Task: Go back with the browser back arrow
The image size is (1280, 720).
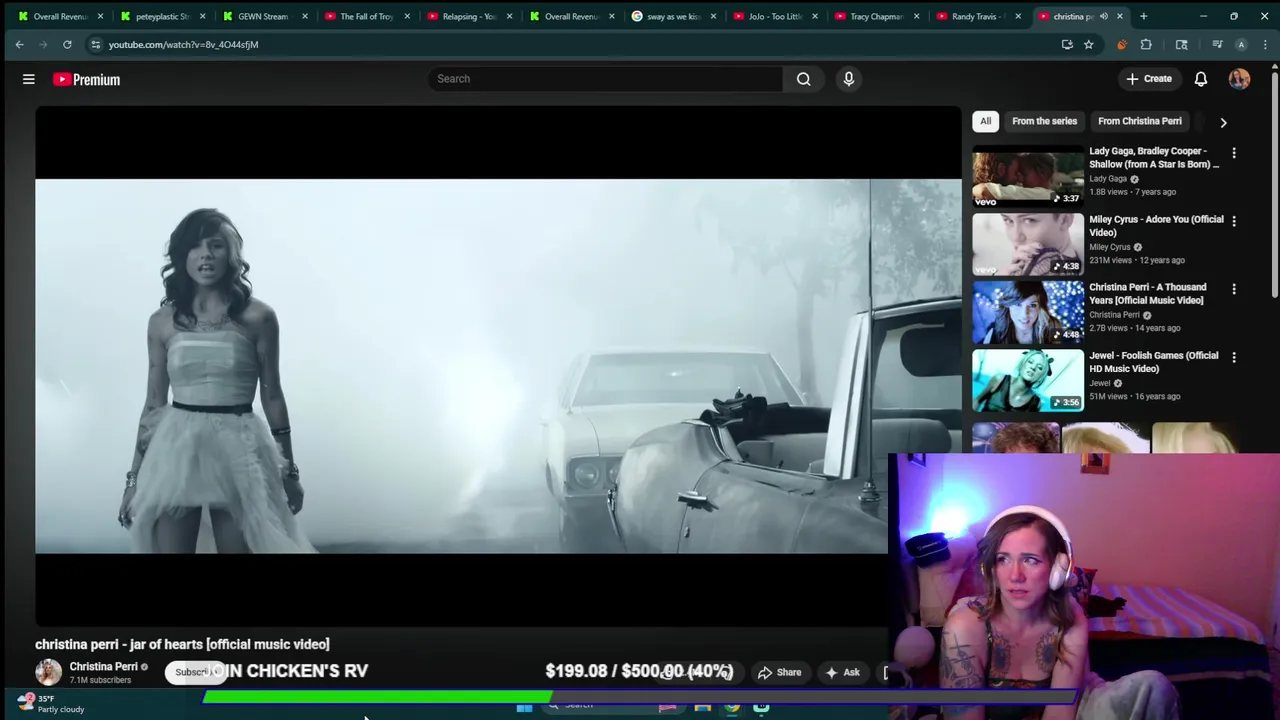Action: 20,44
